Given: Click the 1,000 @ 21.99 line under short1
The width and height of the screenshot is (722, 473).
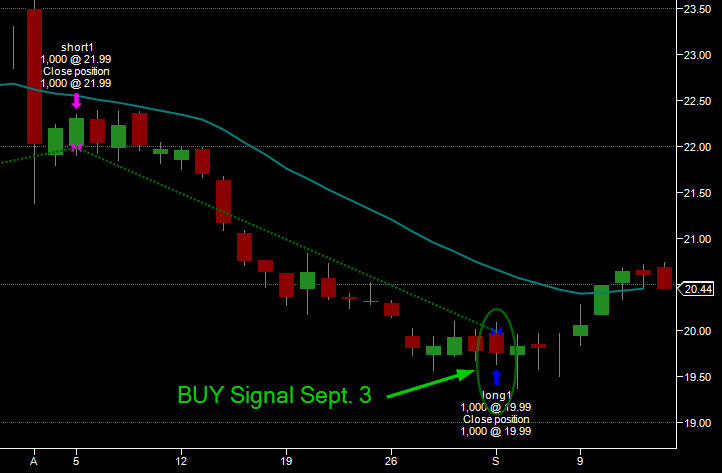Looking at the screenshot, I should [76, 59].
